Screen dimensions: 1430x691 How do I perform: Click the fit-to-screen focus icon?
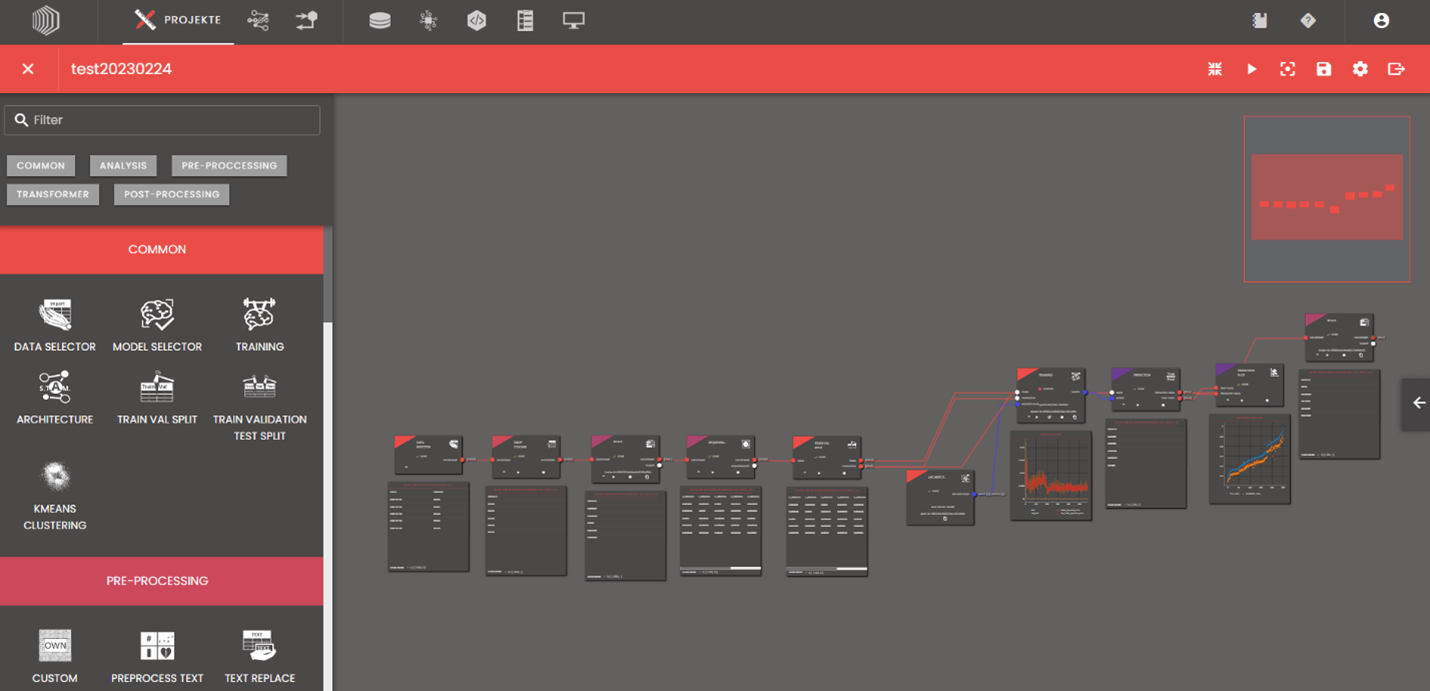(1288, 69)
